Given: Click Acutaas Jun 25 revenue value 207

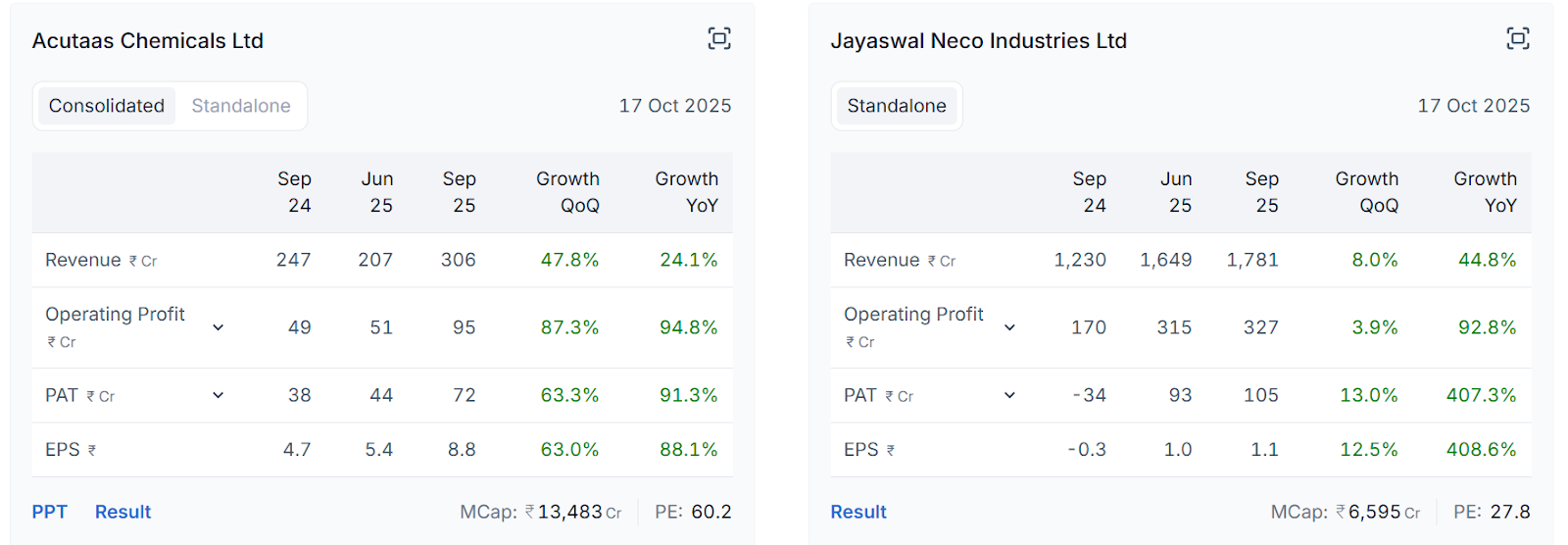Looking at the screenshot, I should (375, 260).
